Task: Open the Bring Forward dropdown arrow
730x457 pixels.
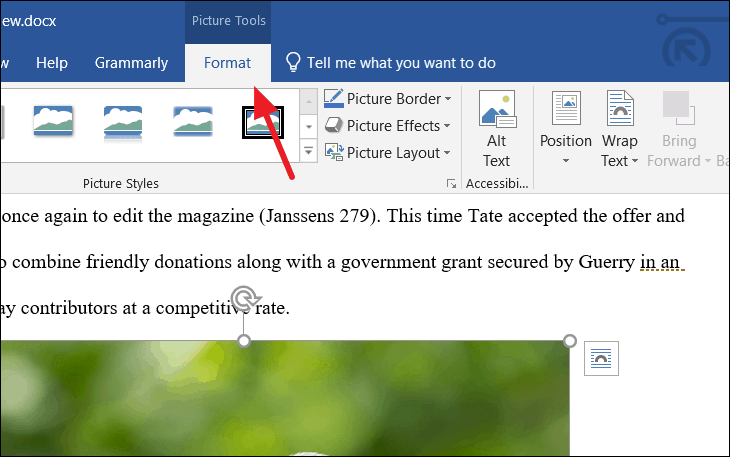Action: (x=708, y=161)
